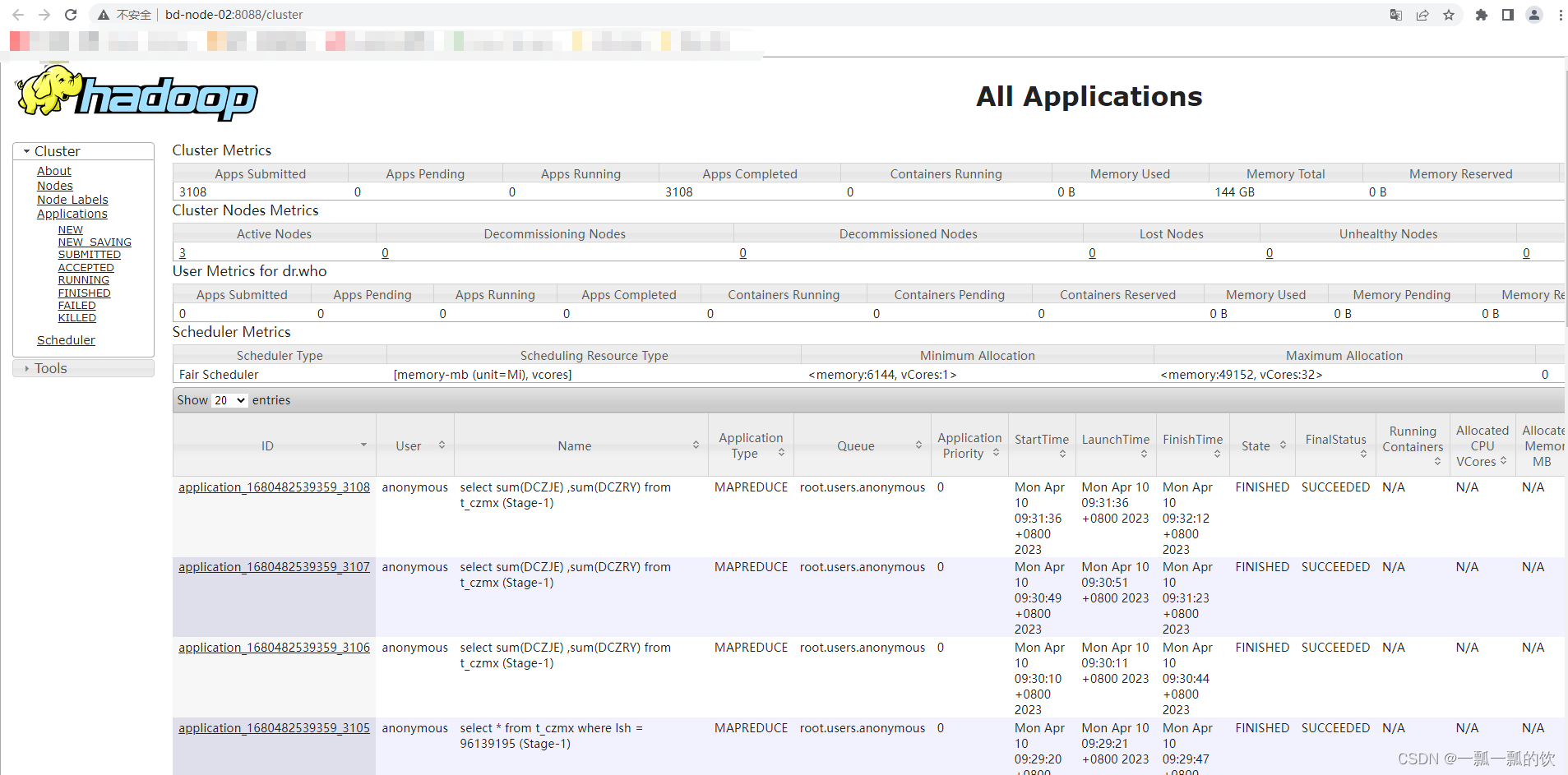Toggle the browser side panel icon
This screenshot has width=1568, height=775.
coord(1508,15)
